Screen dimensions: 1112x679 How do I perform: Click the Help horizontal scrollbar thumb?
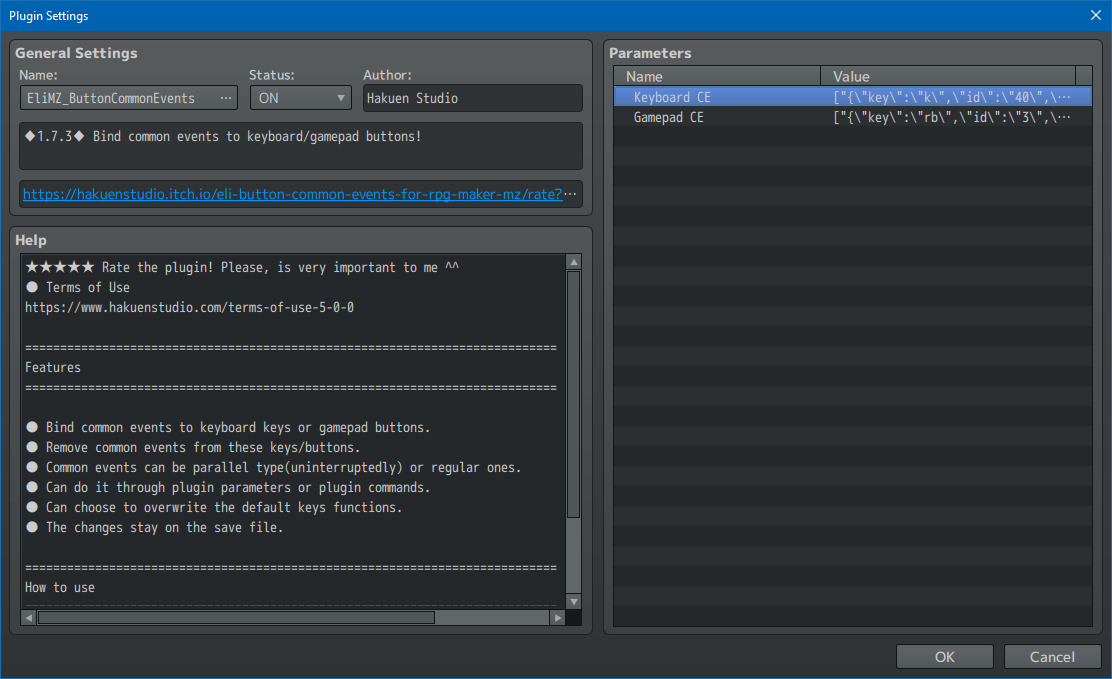click(236, 618)
